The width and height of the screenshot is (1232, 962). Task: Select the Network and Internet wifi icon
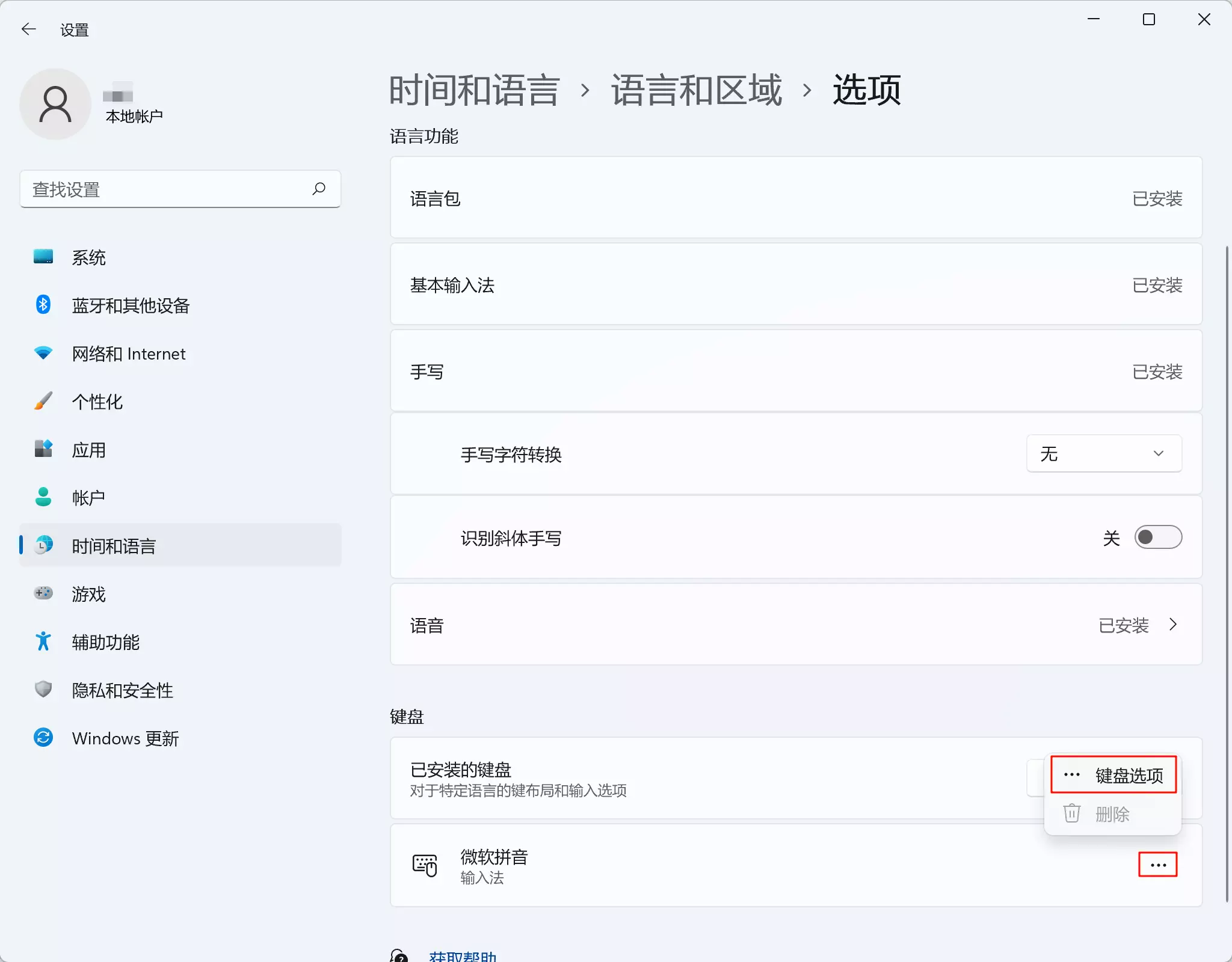pos(43,353)
